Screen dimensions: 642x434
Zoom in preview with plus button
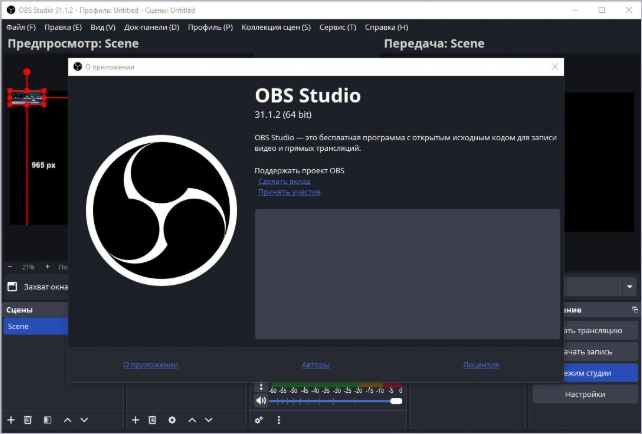point(47,267)
